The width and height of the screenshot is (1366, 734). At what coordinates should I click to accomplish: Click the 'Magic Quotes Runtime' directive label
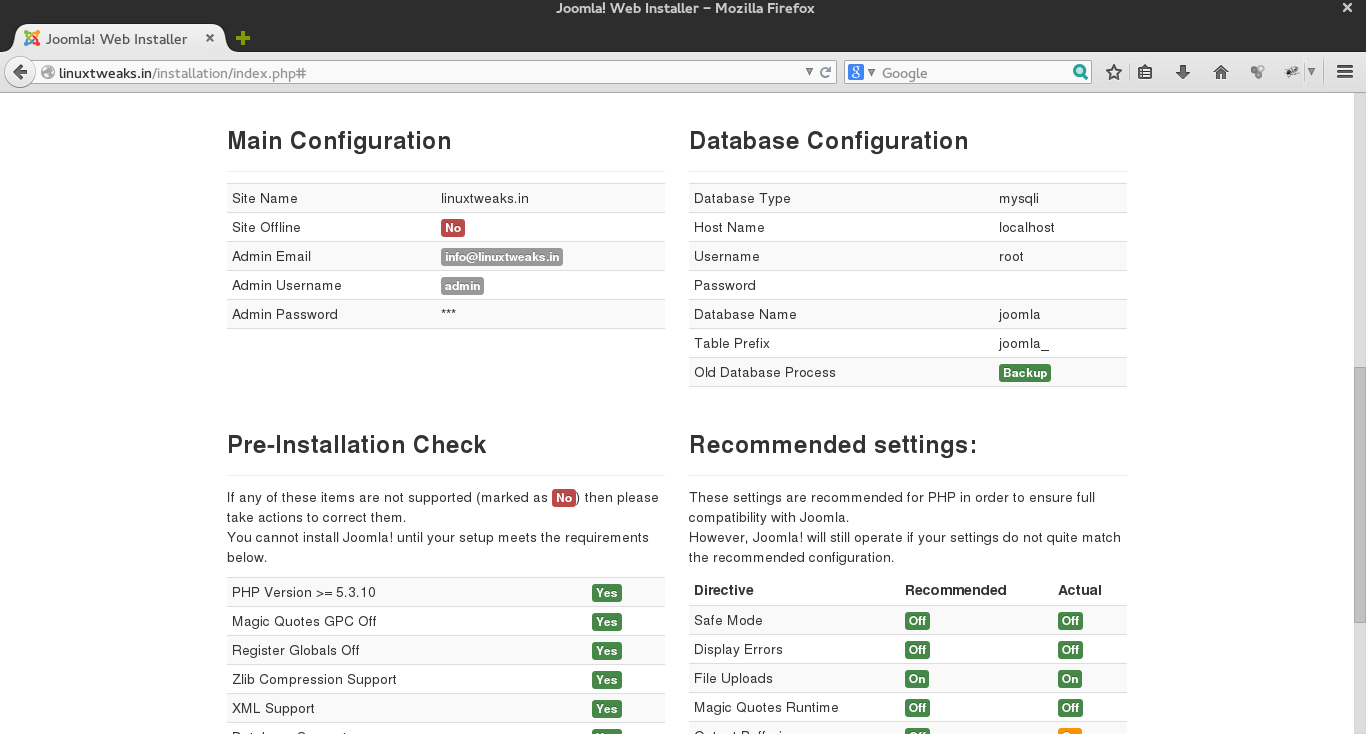coord(766,708)
